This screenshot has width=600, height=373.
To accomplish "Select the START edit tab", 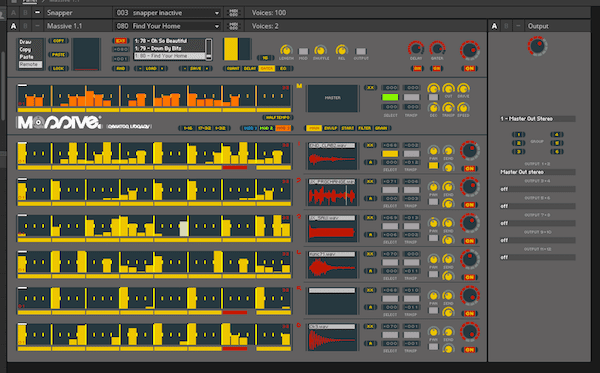I will pyautogui.click(x=347, y=128).
